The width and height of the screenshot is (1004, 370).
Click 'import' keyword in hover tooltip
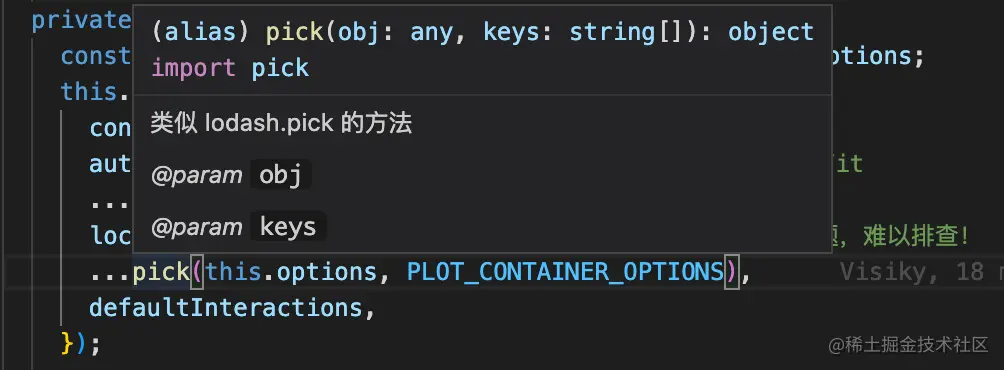[193, 68]
